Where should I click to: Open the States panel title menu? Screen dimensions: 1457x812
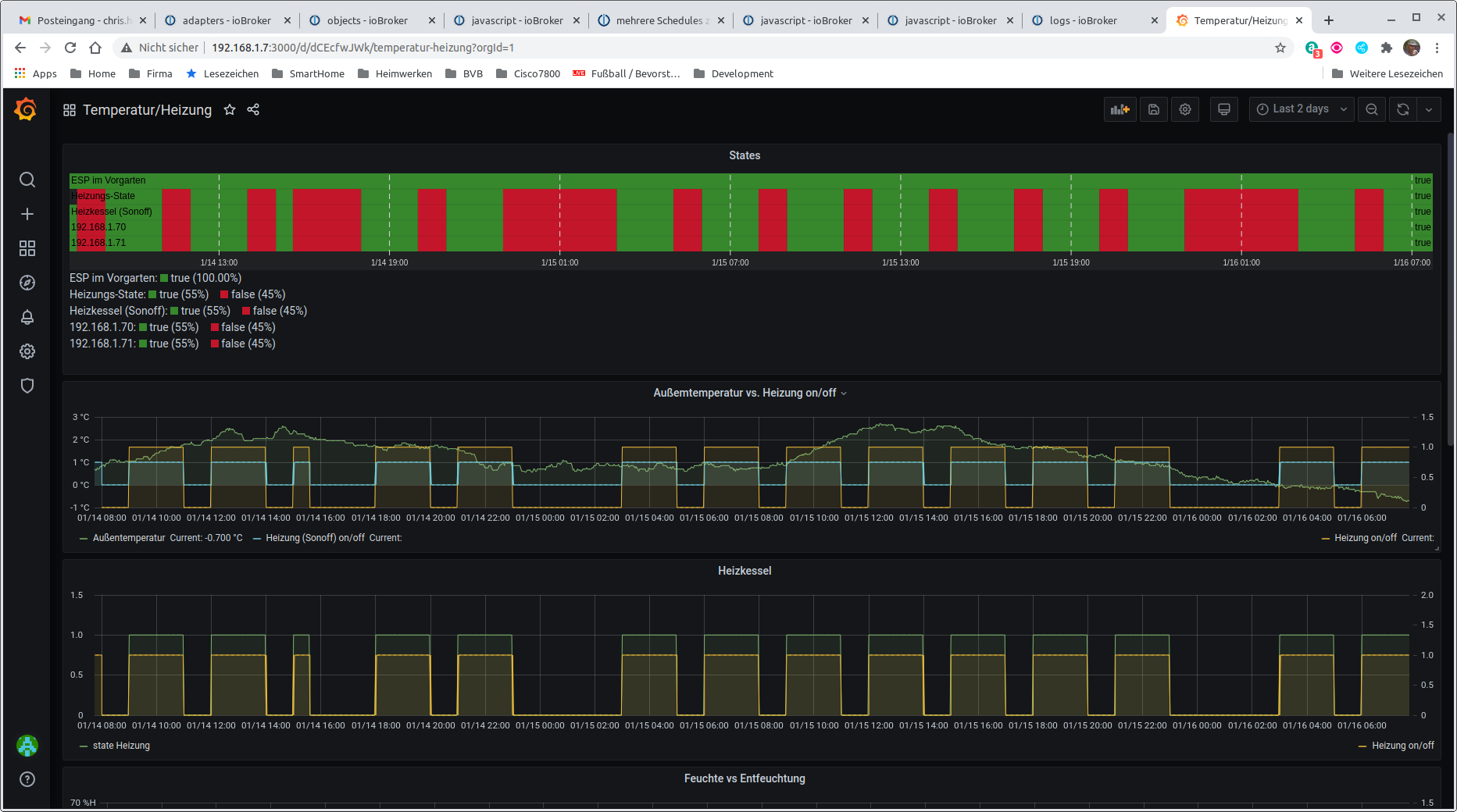[x=745, y=155]
